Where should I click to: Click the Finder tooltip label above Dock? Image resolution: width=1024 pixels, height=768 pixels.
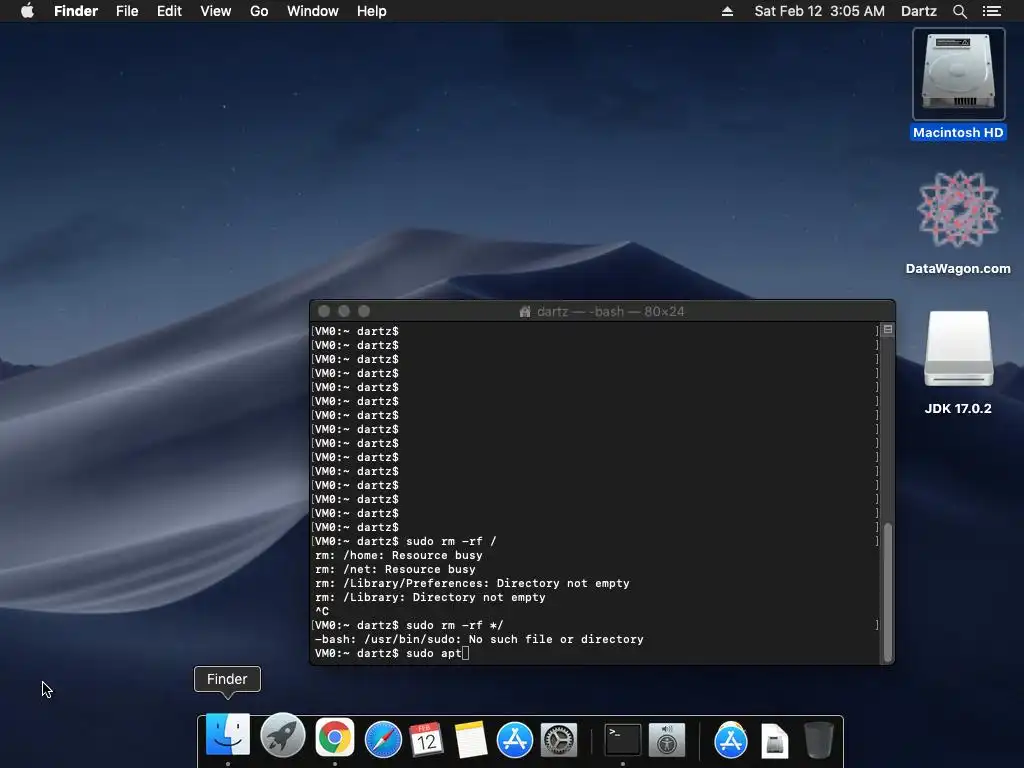[x=227, y=679]
